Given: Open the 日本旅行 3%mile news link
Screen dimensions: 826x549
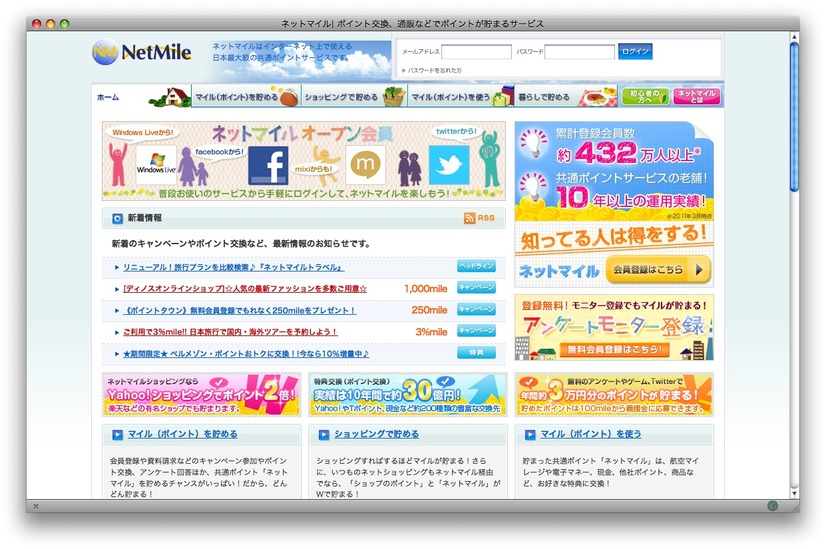Looking at the screenshot, I should point(230,332).
